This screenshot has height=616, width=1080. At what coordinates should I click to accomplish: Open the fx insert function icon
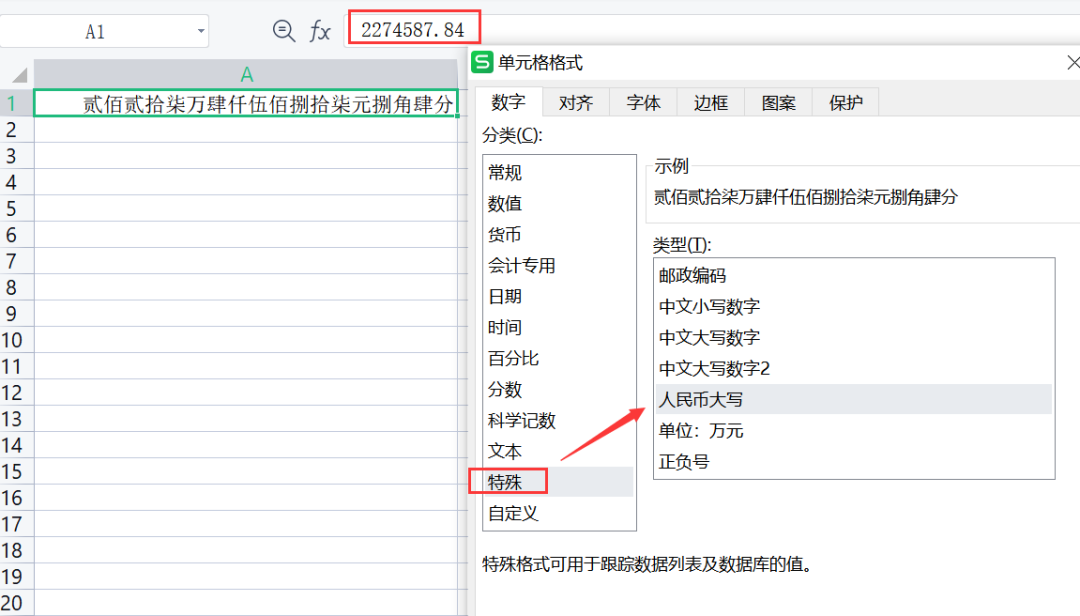click(320, 31)
